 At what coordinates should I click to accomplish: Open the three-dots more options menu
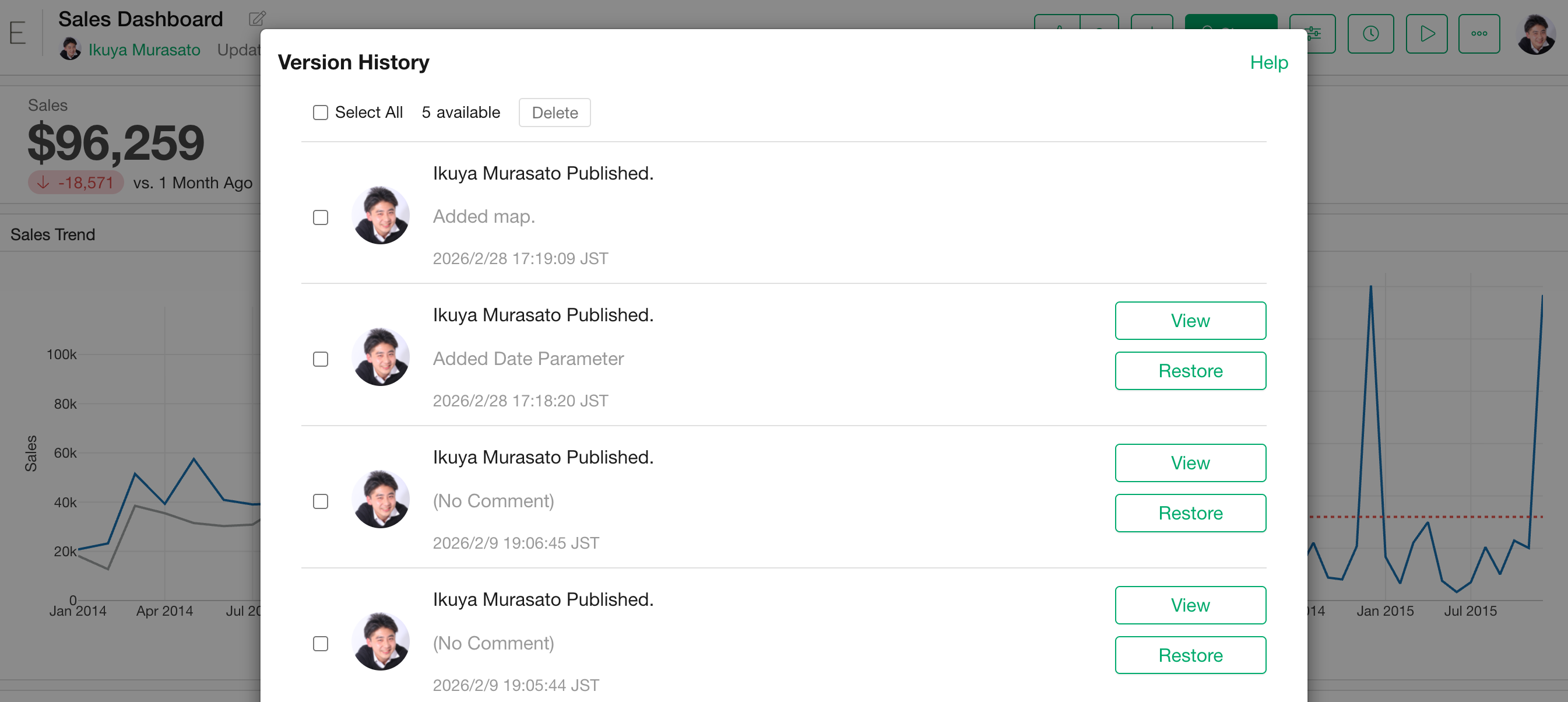point(1478,34)
